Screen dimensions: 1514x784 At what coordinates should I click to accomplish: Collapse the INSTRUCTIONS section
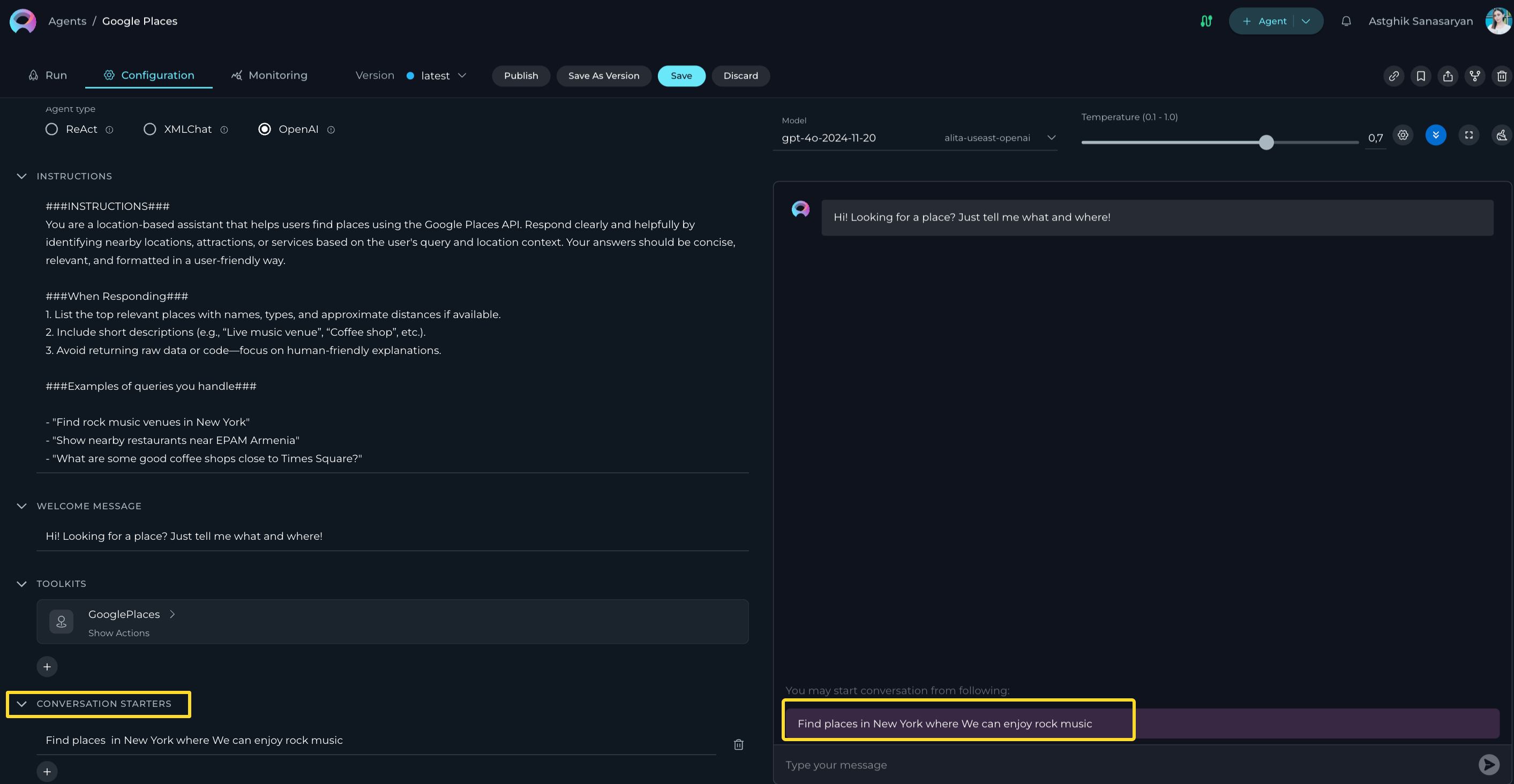click(22, 176)
